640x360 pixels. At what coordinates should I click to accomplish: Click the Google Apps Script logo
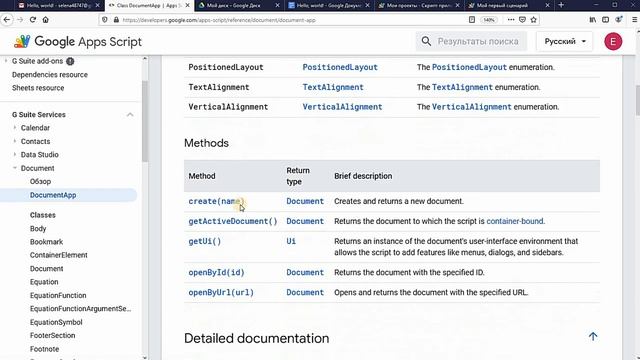[78, 42]
